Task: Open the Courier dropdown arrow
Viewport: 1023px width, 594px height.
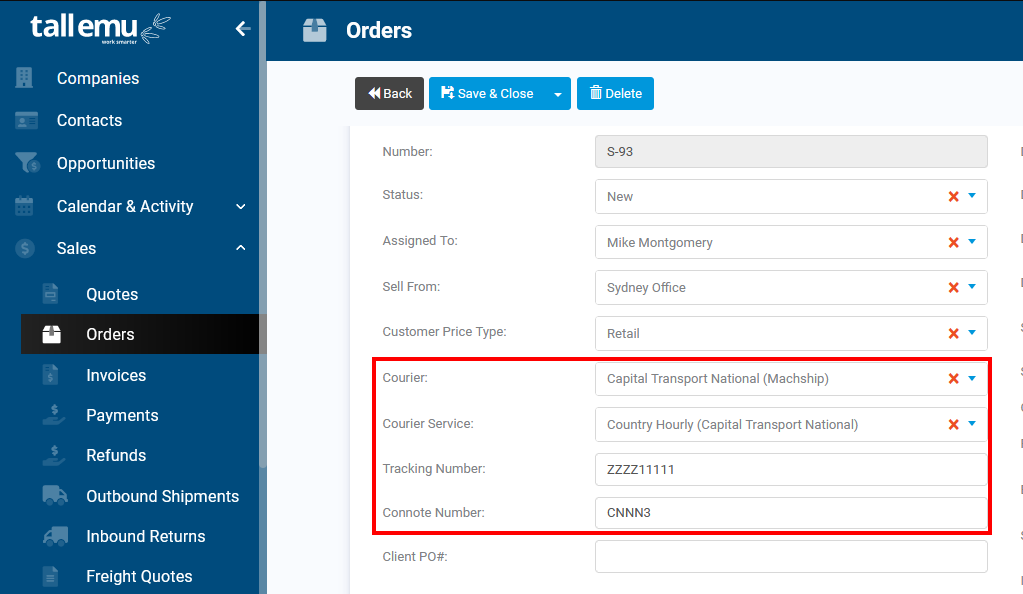Action: click(x=972, y=378)
